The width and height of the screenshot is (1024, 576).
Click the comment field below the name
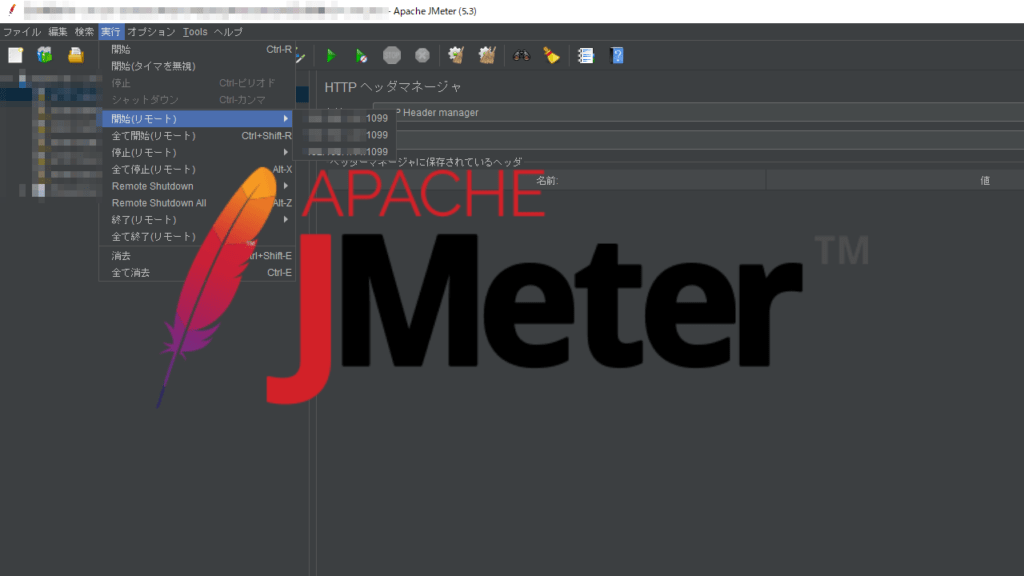pyautogui.click(x=698, y=139)
